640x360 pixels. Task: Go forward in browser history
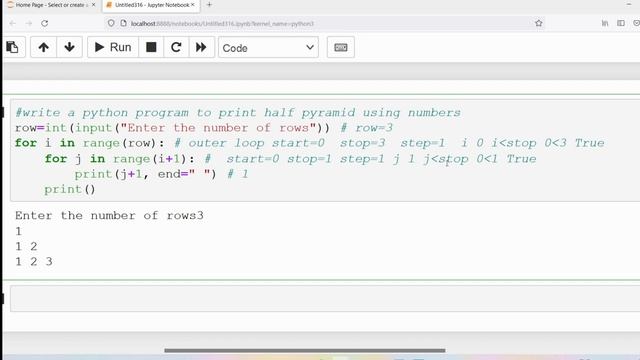[x=29, y=23]
